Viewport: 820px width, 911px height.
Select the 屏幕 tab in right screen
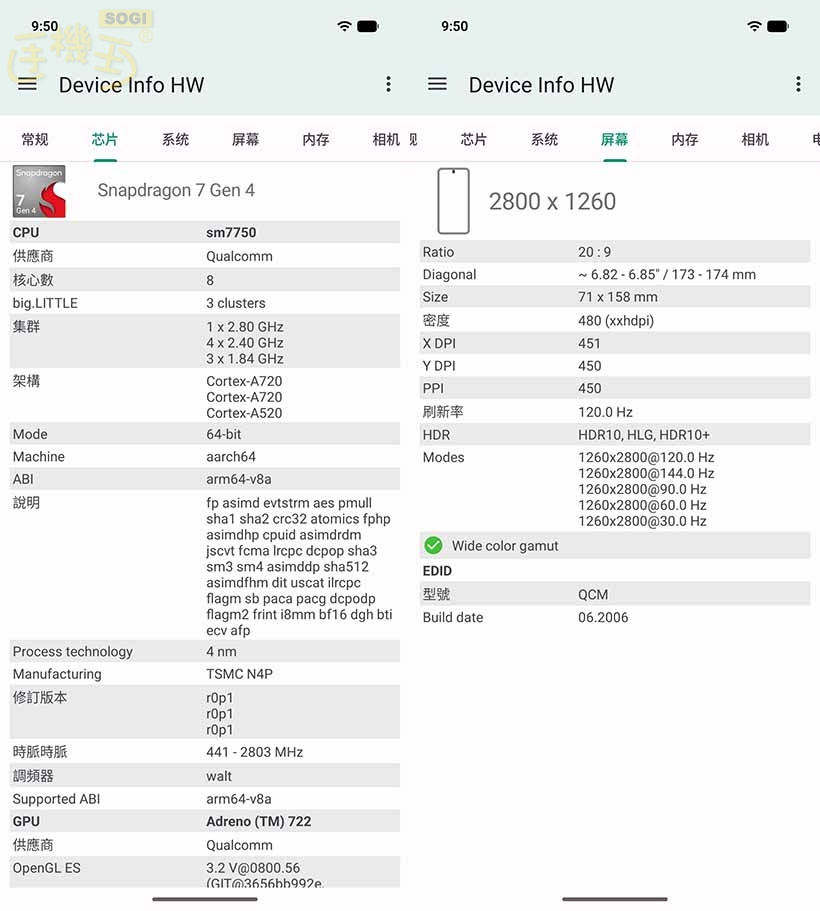tap(614, 139)
